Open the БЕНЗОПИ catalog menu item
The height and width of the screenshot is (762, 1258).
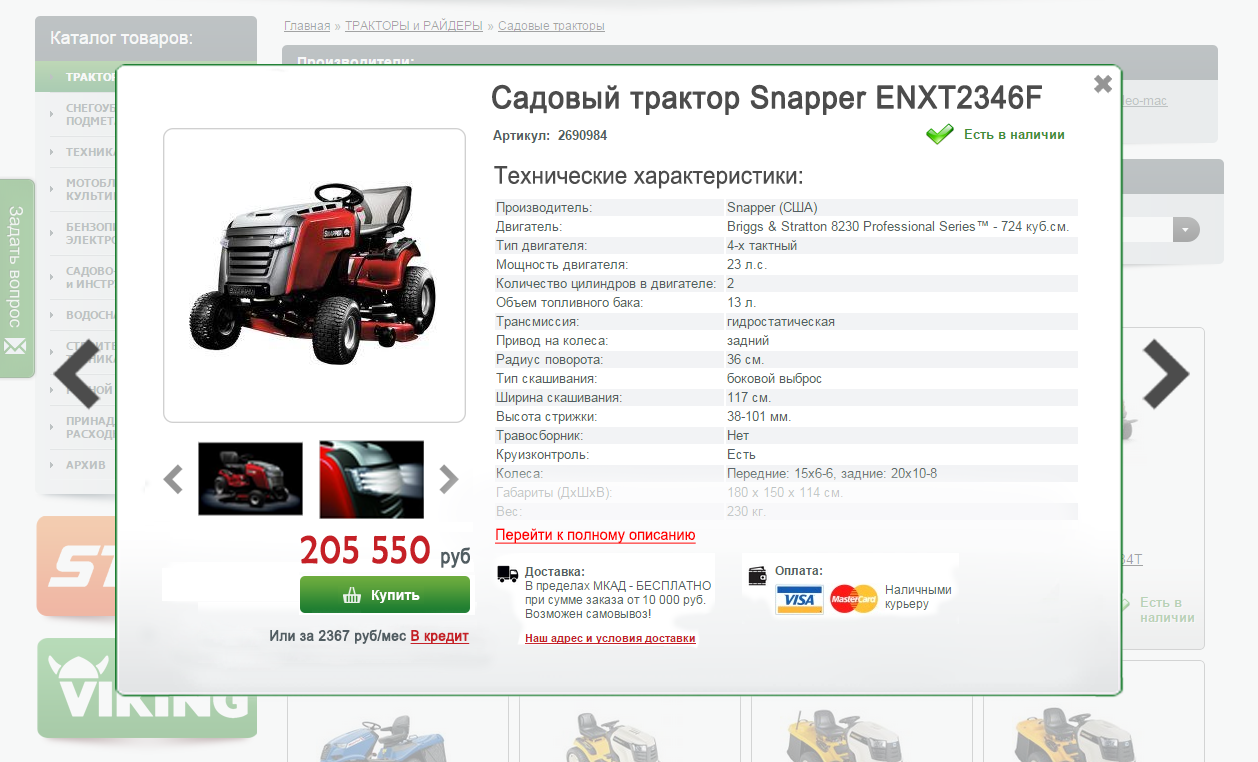coord(90,233)
